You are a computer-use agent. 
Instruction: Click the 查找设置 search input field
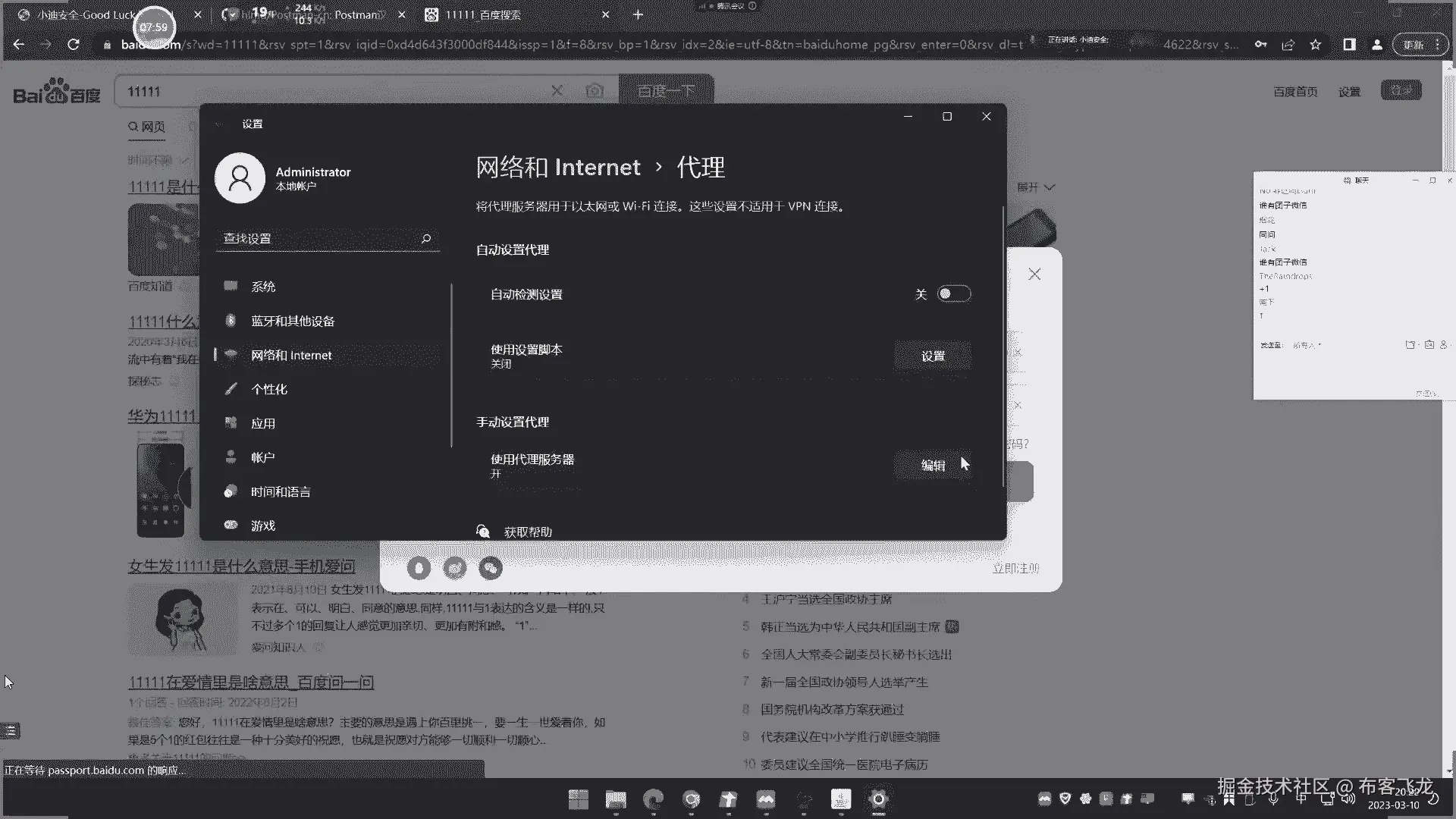tap(318, 238)
